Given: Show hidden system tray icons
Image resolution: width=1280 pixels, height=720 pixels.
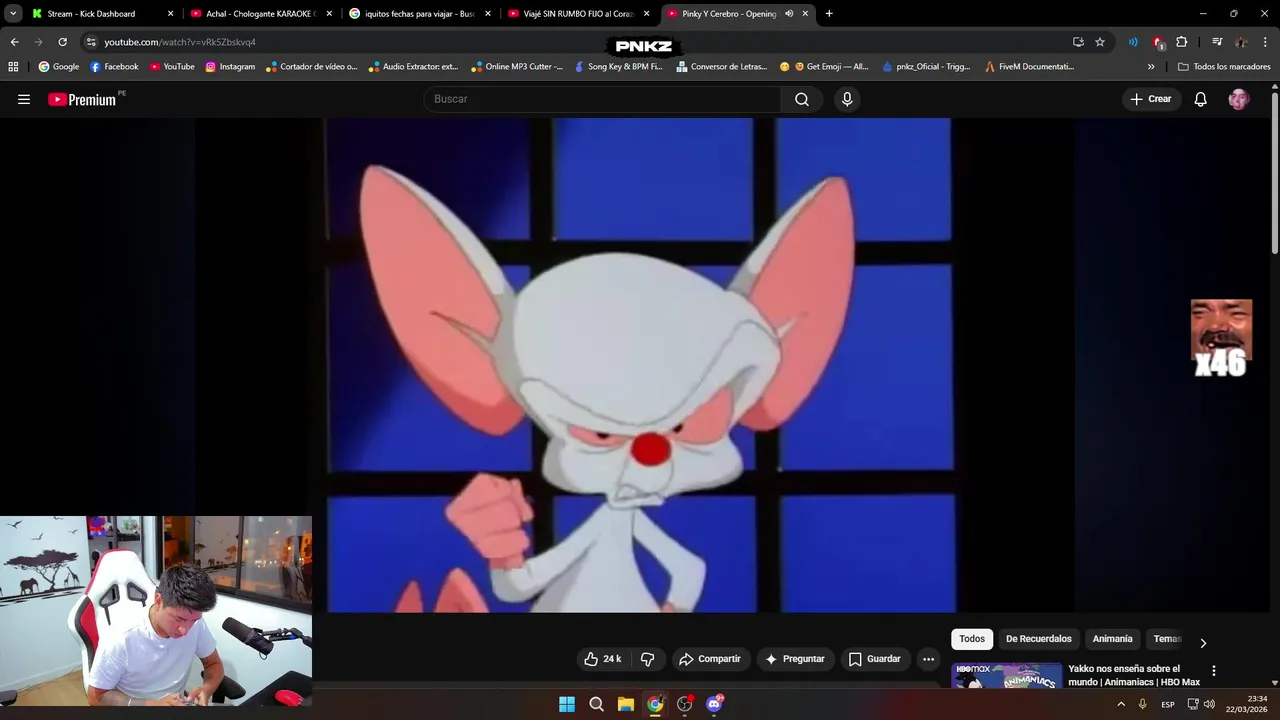Looking at the screenshot, I should click(x=1121, y=704).
